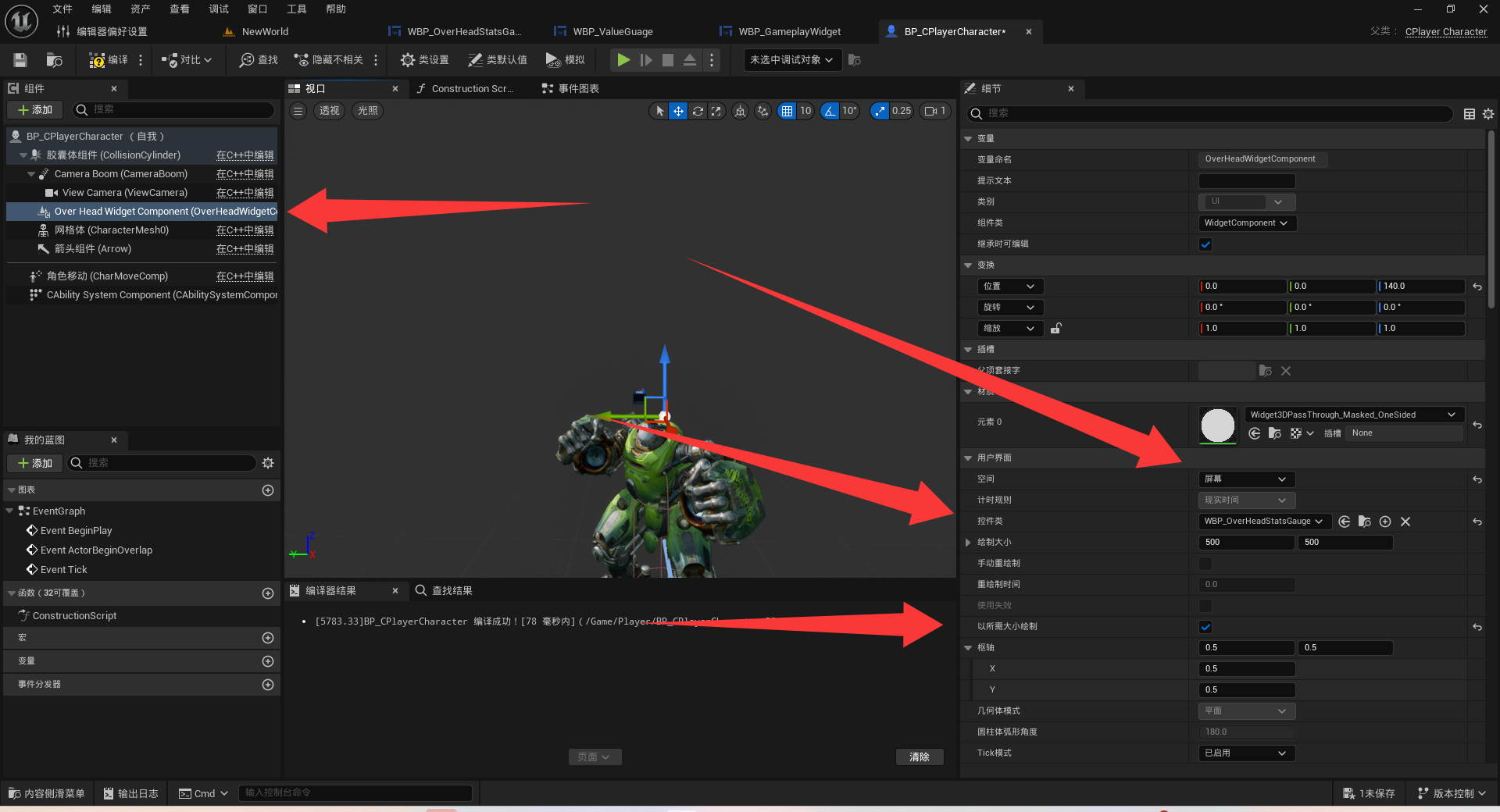Click the material preview thumbnail swatch
1500x812 pixels.
(1218, 426)
